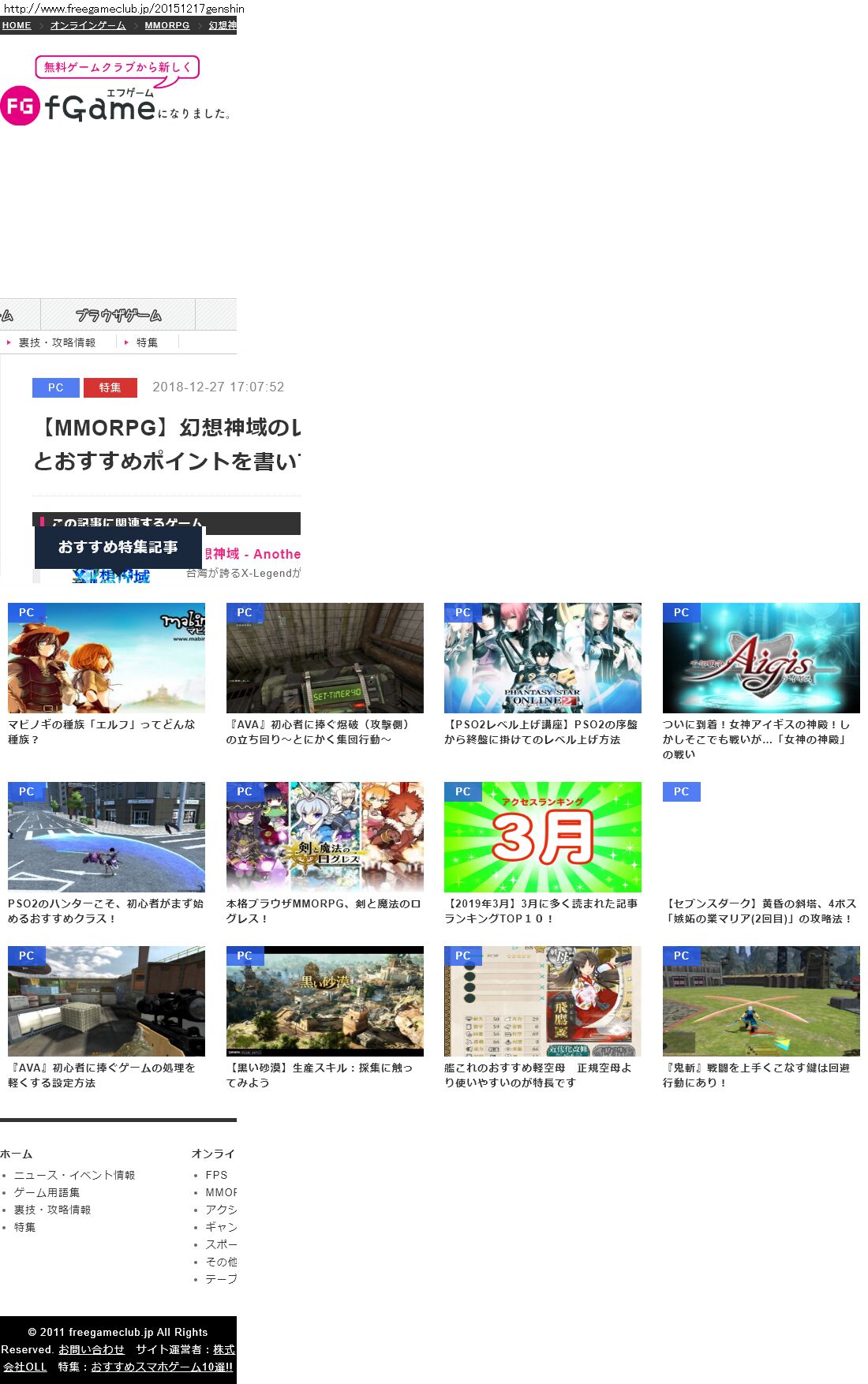868x1384 pixels.
Task: Open the Aigis goddess temple thumbnail
Action: point(761,658)
